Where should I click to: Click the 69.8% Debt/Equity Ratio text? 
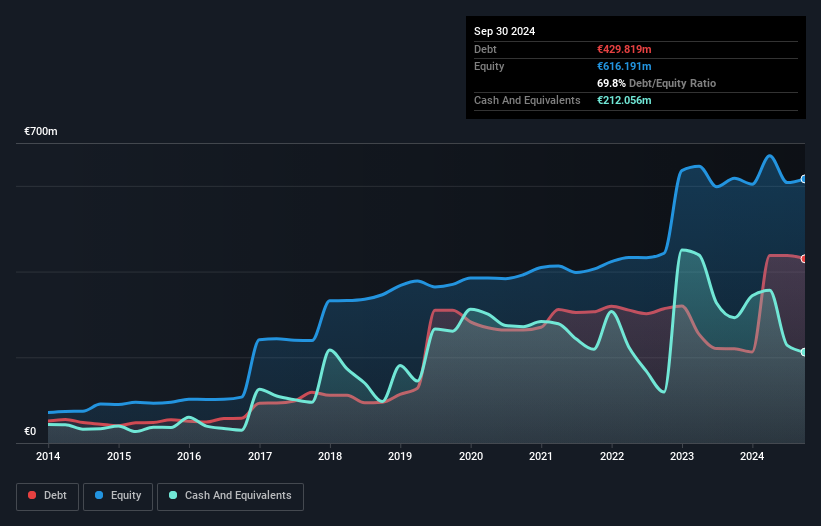656,83
